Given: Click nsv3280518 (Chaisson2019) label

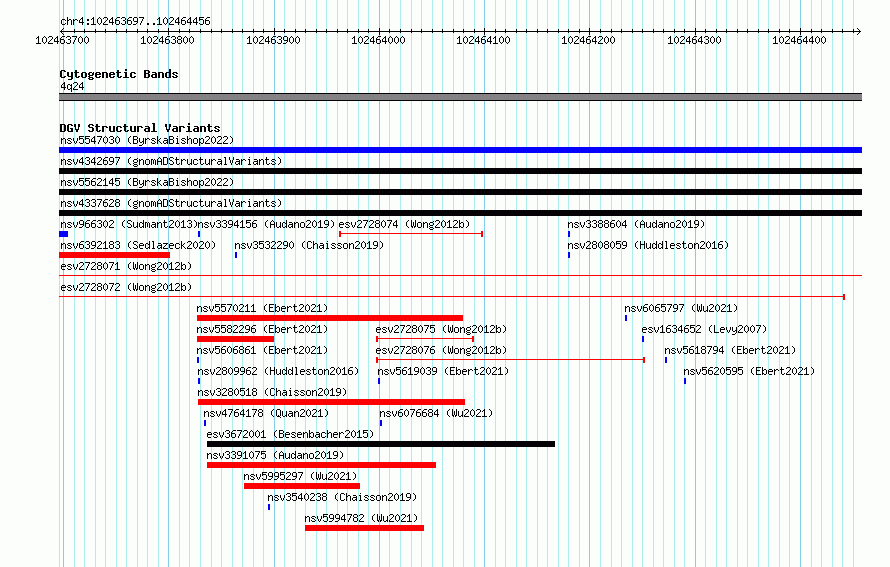Looking at the screenshot, I should pos(272,392).
